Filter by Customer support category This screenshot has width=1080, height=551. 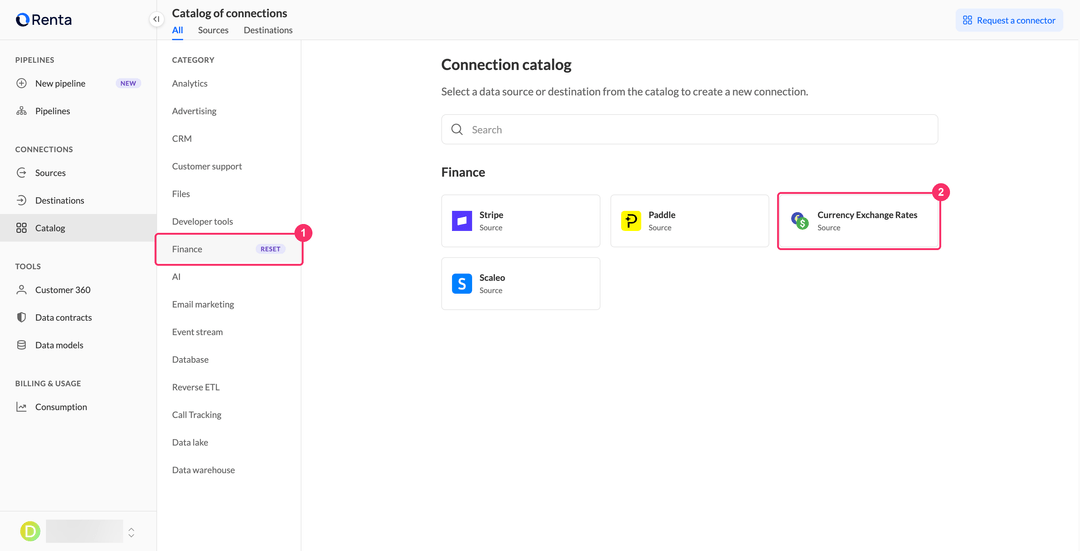click(x=207, y=166)
